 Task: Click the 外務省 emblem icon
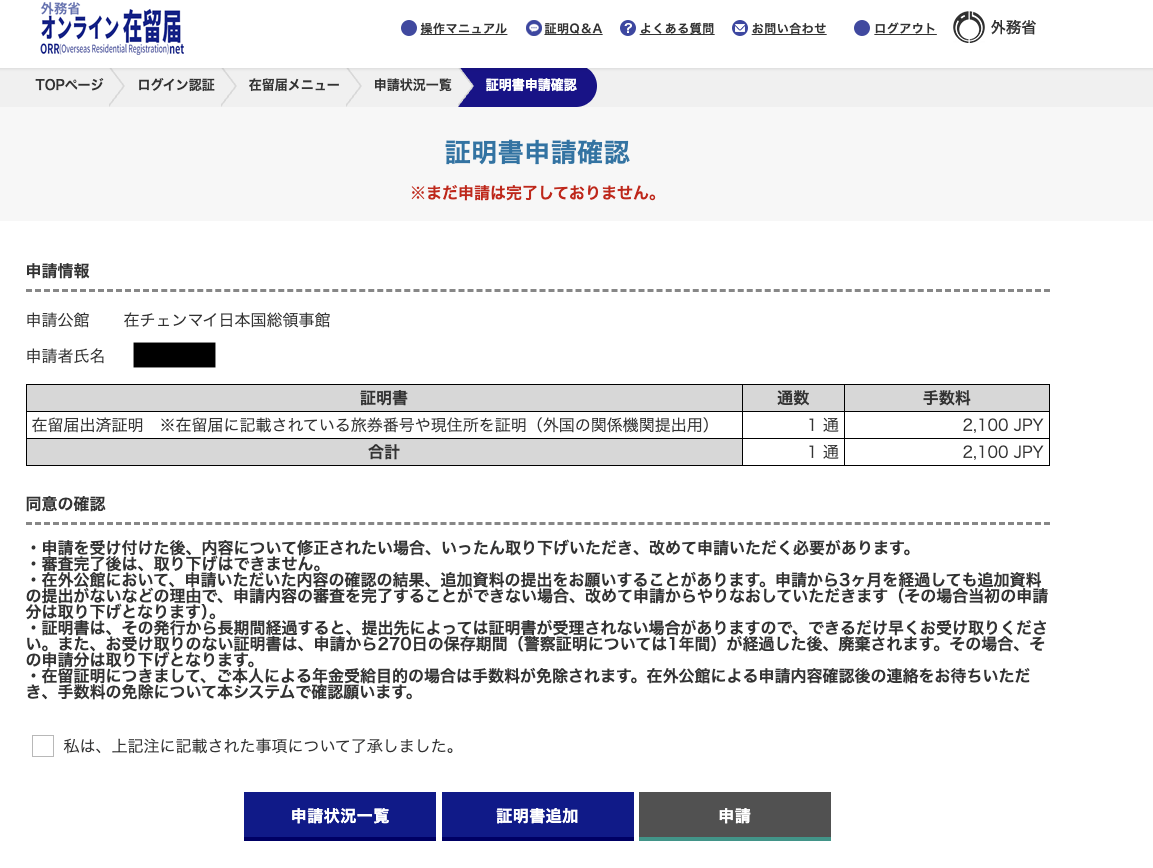[x=968, y=28]
